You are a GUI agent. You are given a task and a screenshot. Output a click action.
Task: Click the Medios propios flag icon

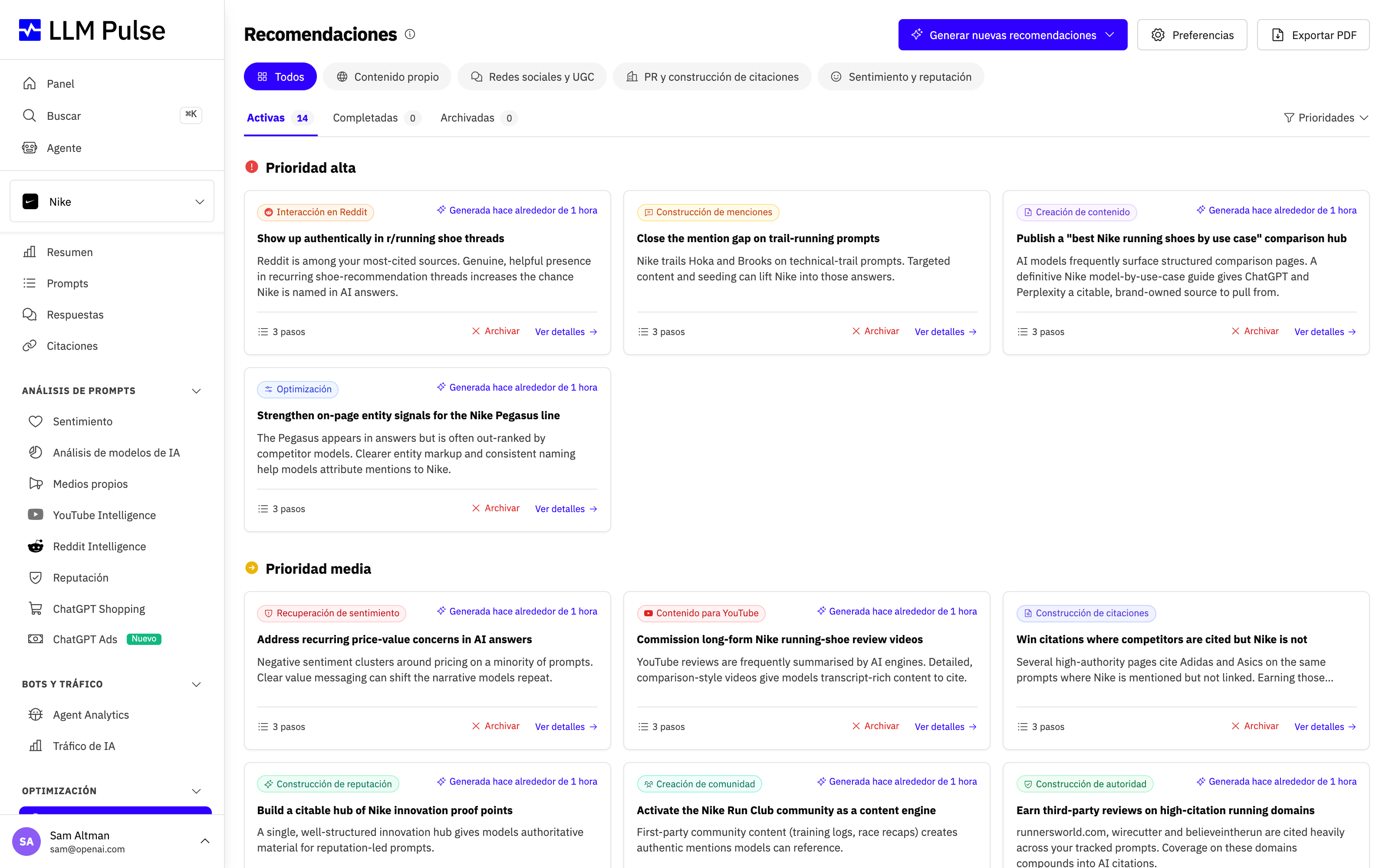click(x=36, y=483)
